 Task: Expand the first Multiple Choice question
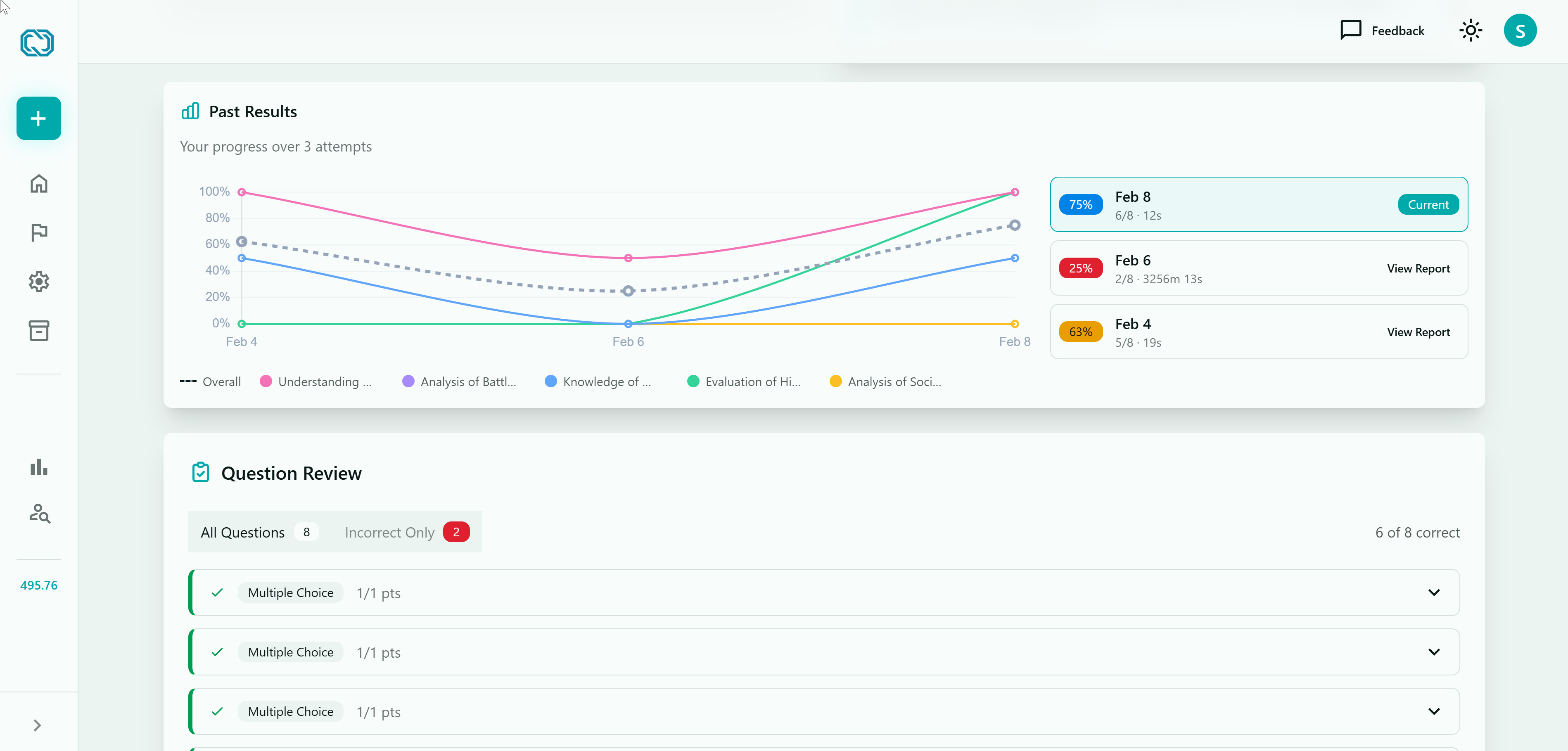(1434, 593)
